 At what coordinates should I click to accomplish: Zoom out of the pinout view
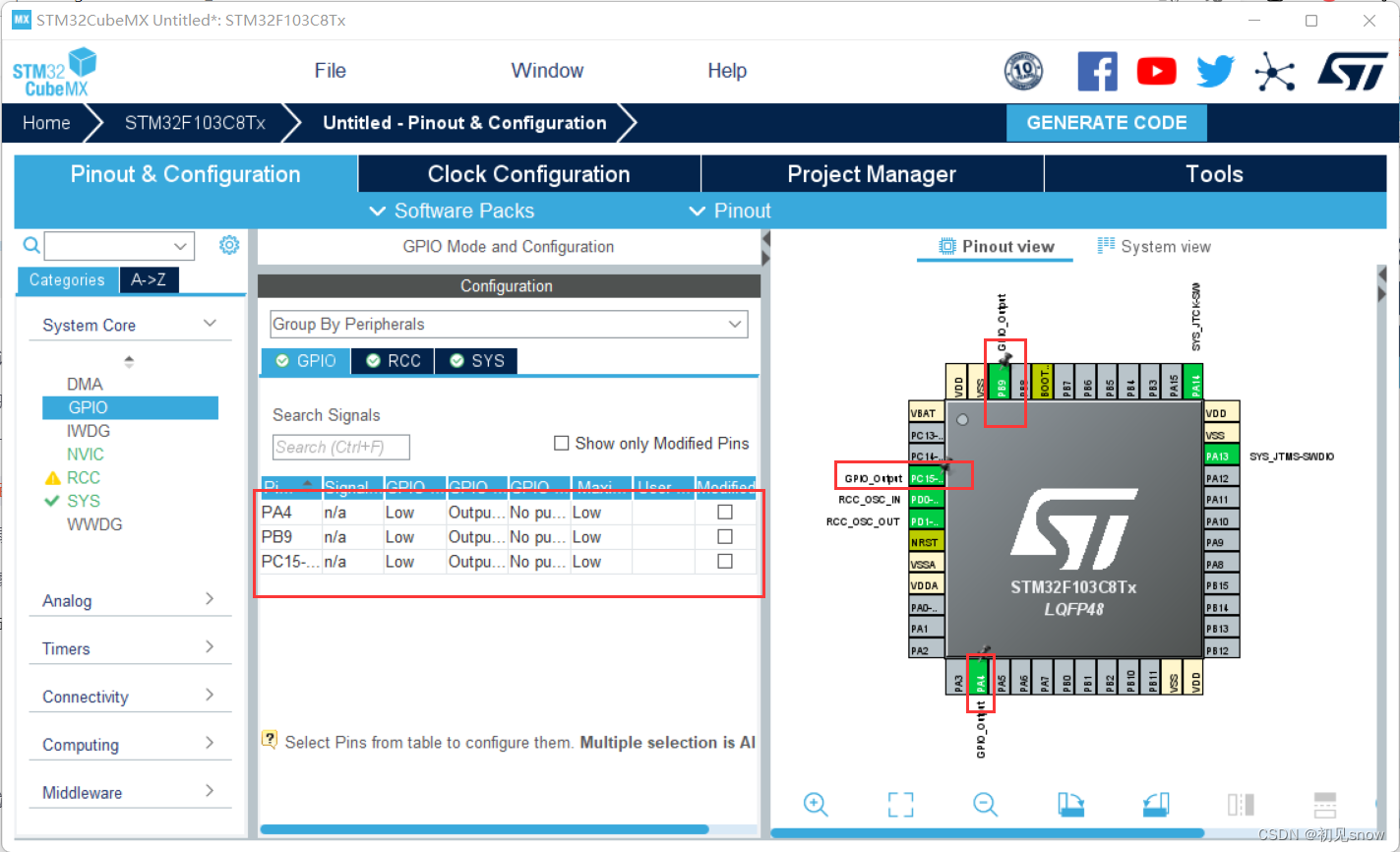coord(986,804)
